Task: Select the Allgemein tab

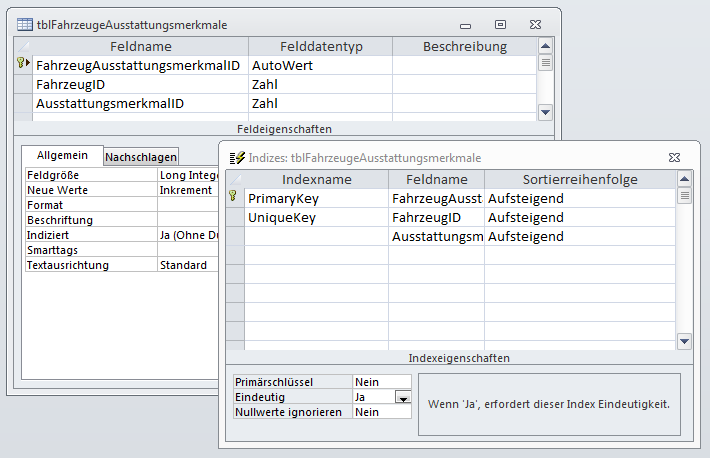Action: [62, 155]
